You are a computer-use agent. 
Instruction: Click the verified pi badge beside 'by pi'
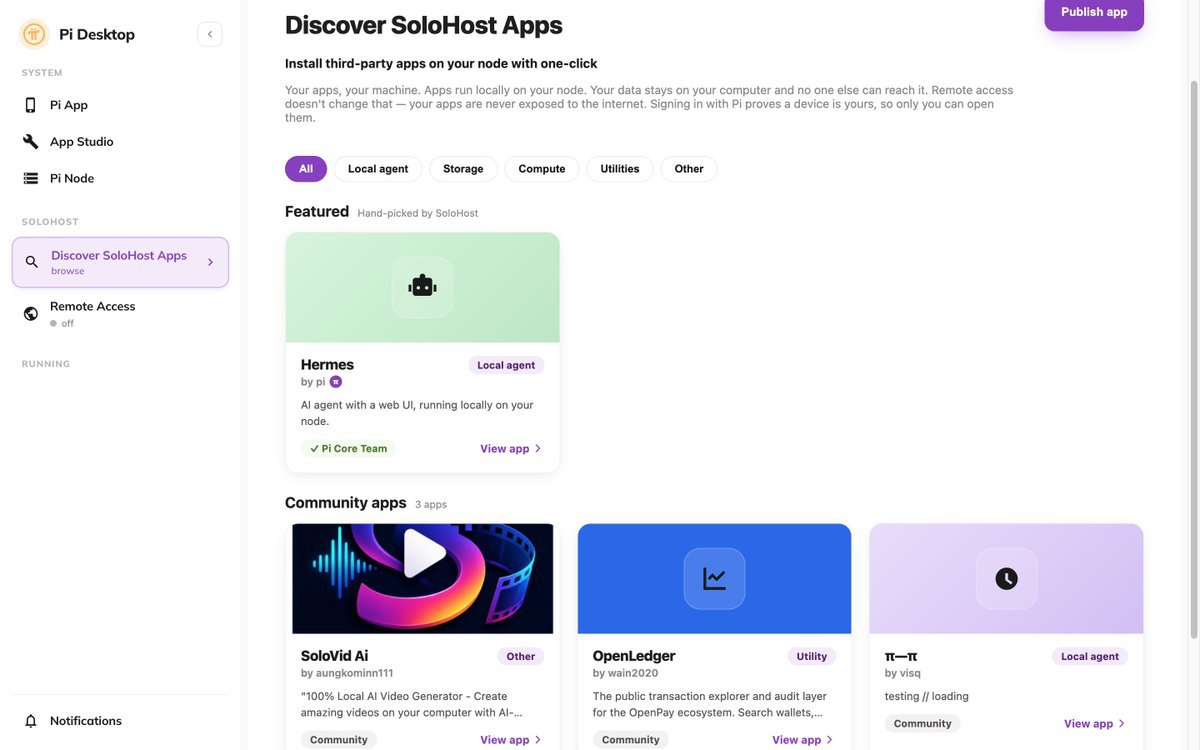pyautogui.click(x=336, y=382)
